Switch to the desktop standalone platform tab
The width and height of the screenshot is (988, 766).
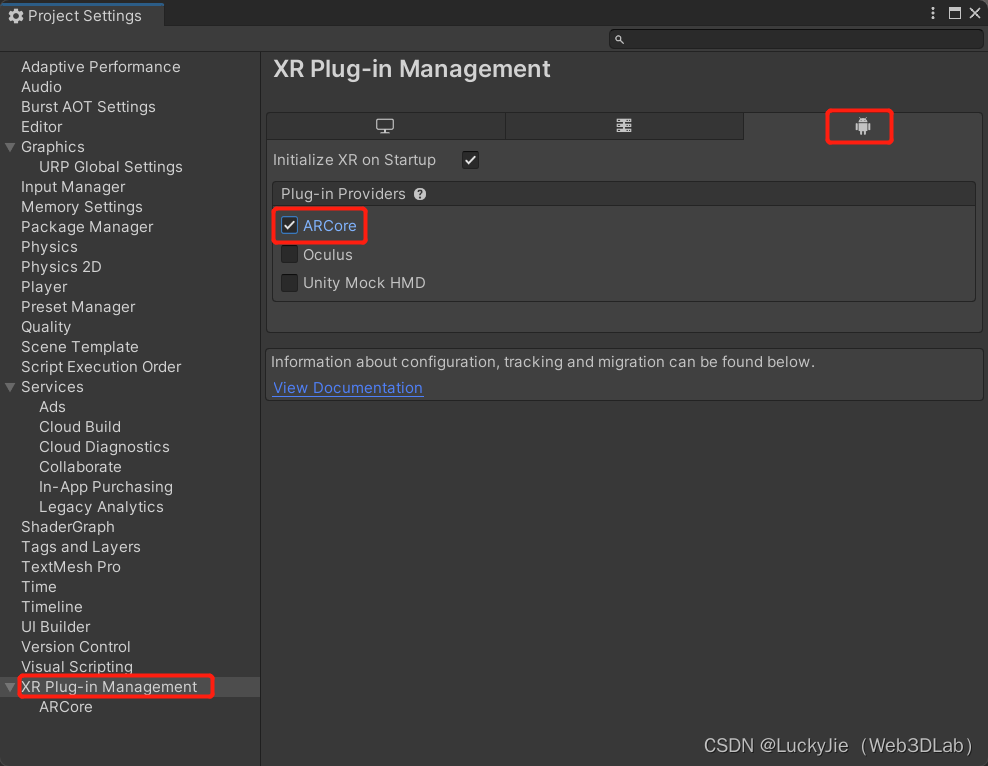coord(385,126)
